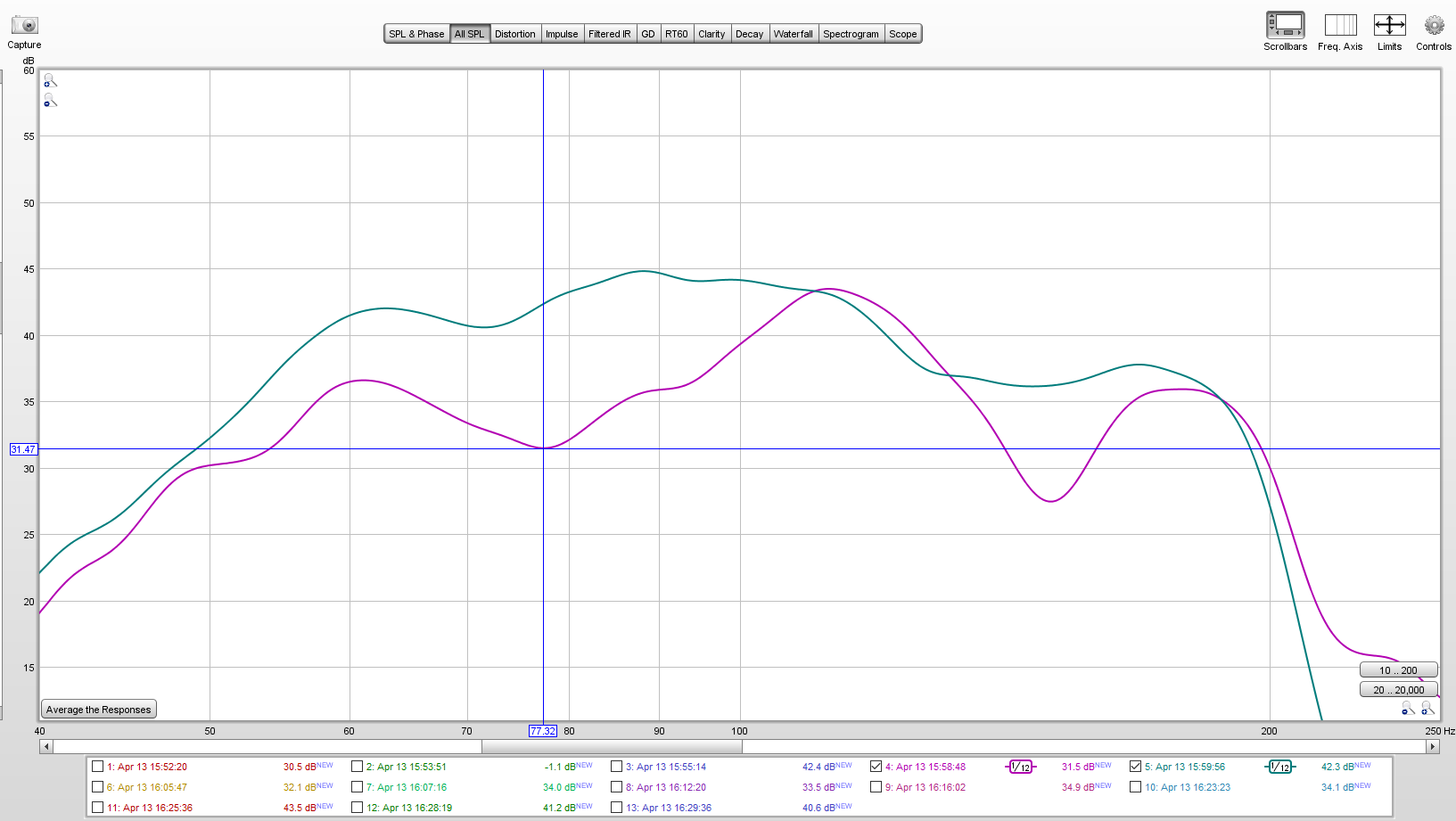Check measurement 11: Apr 13 16:25:36
The image size is (1456, 821).
coord(98,808)
